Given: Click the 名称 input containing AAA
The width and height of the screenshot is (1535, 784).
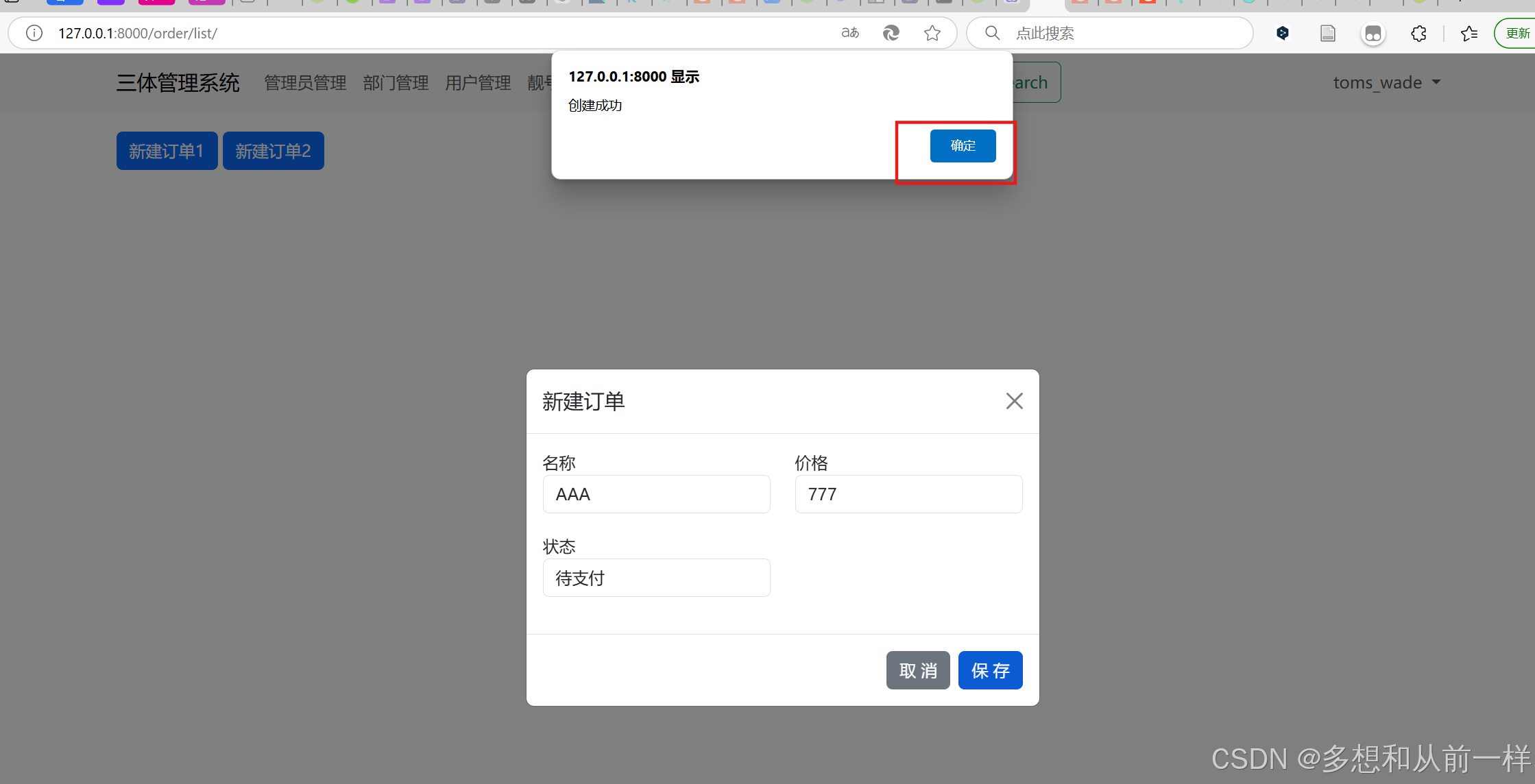Looking at the screenshot, I should (656, 494).
